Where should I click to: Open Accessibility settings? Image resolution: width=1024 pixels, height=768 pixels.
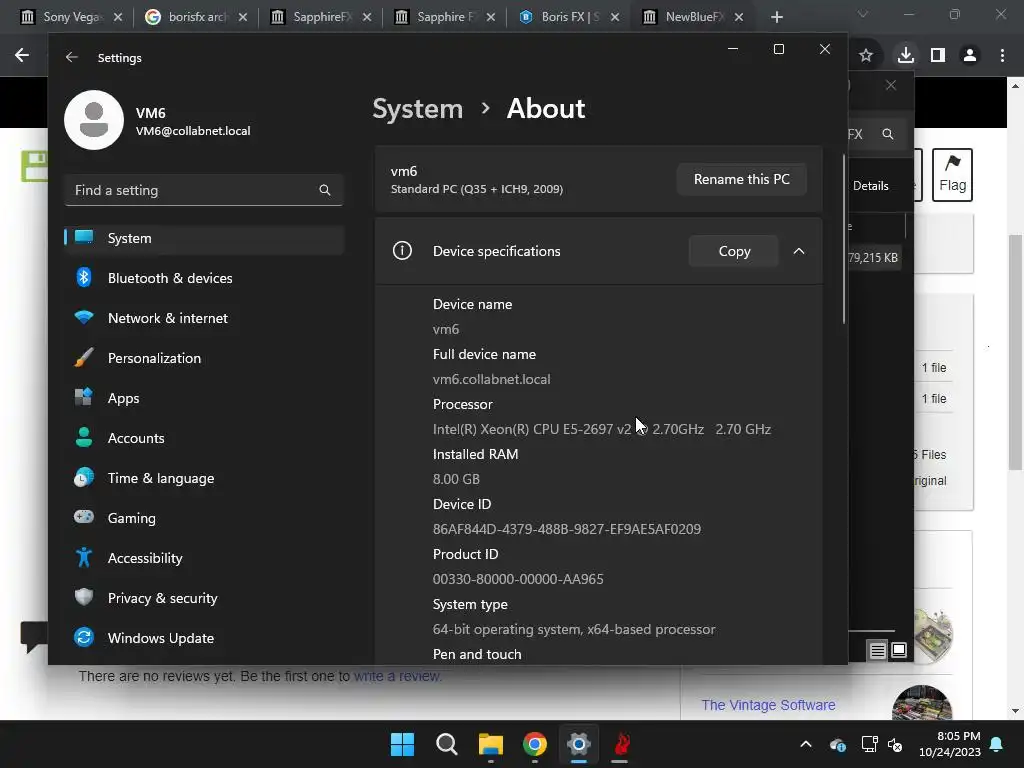coord(204,558)
